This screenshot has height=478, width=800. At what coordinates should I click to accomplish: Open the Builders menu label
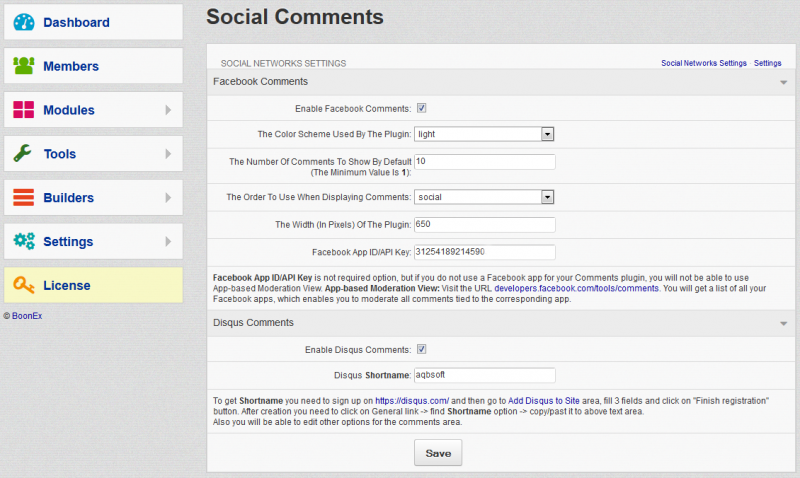click(x=68, y=198)
